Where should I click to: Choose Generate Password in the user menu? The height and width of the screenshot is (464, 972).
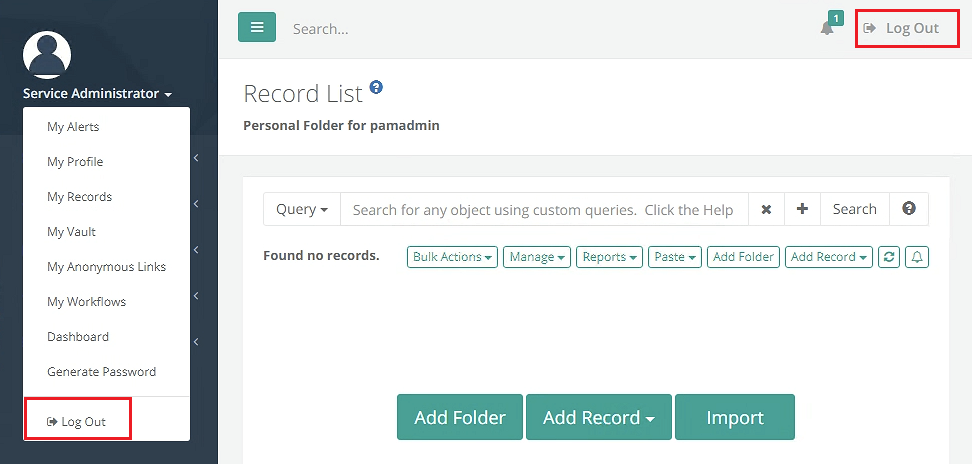101,372
